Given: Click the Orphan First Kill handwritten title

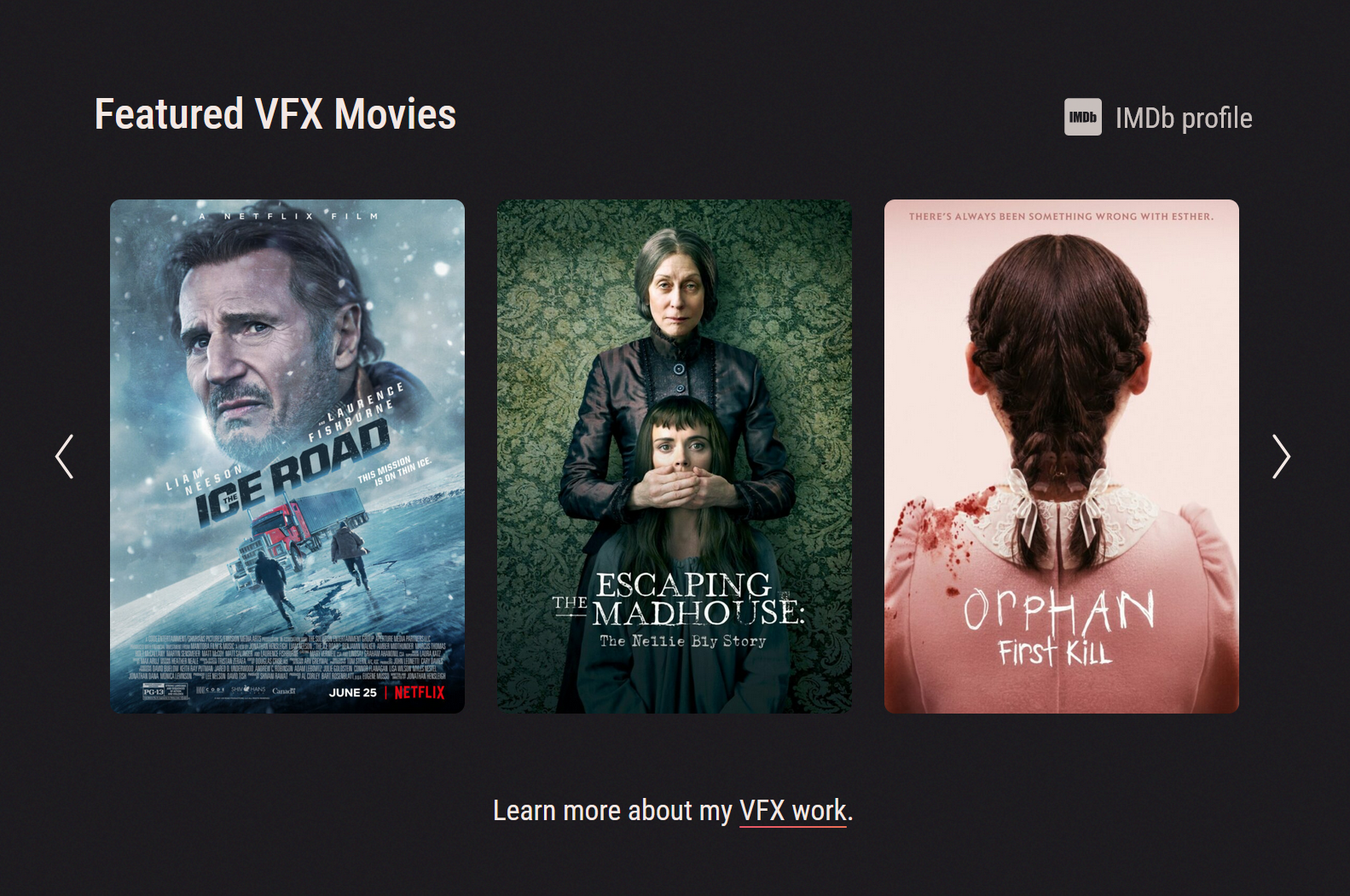Looking at the screenshot, I should [x=1058, y=627].
